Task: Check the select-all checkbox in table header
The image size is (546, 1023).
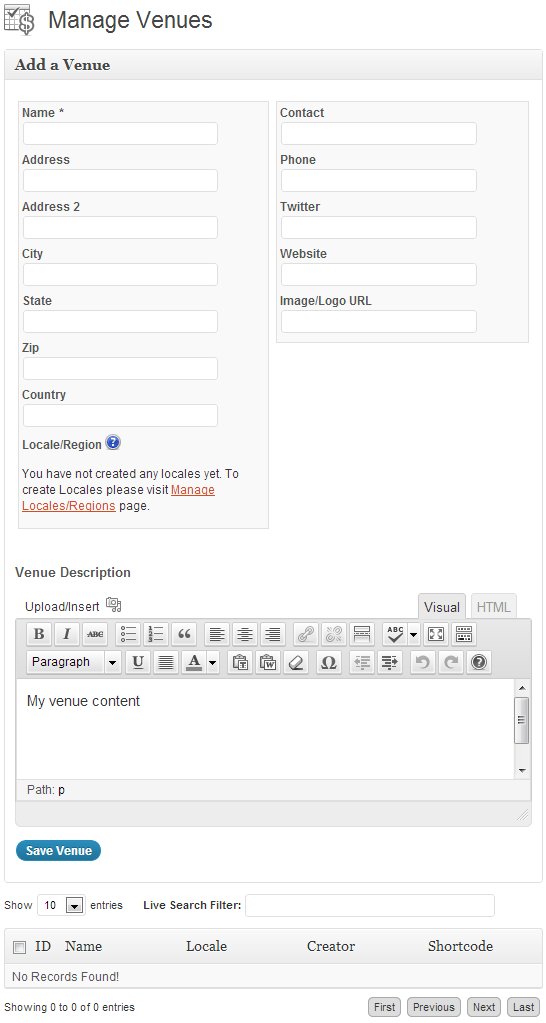Action: [20, 947]
